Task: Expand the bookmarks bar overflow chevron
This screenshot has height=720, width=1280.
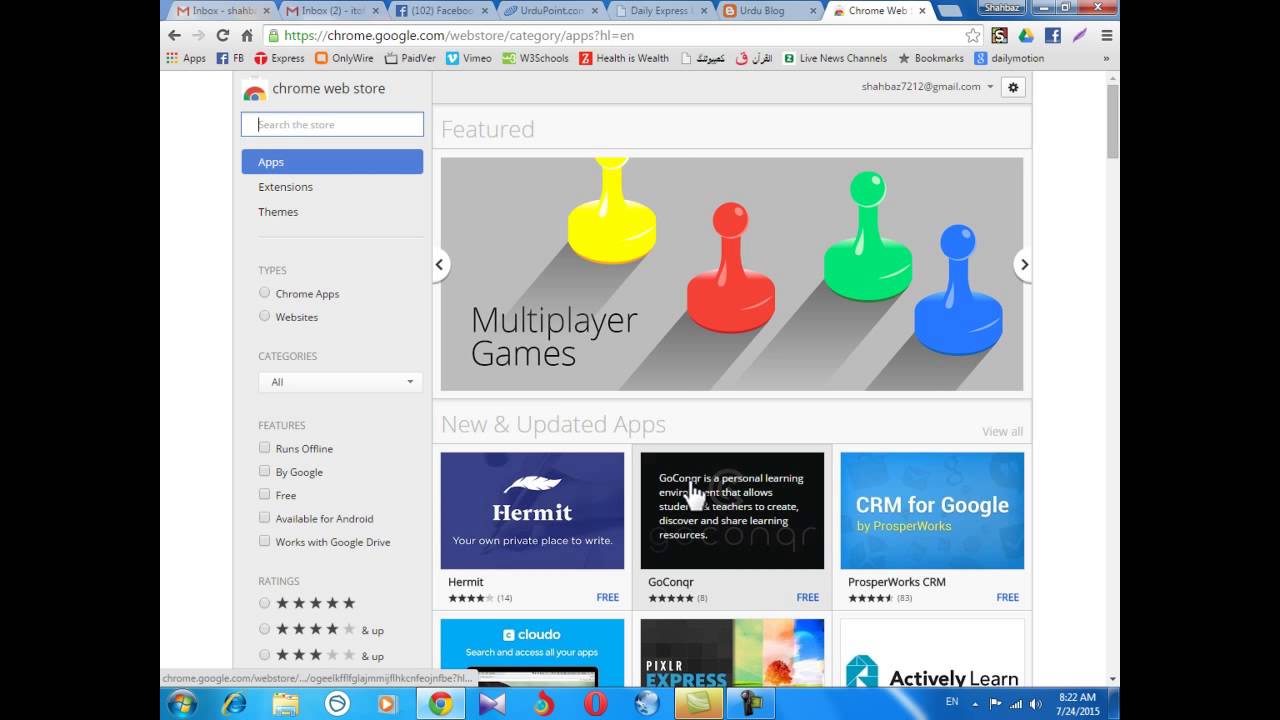Action: click(x=1106, y=58)
